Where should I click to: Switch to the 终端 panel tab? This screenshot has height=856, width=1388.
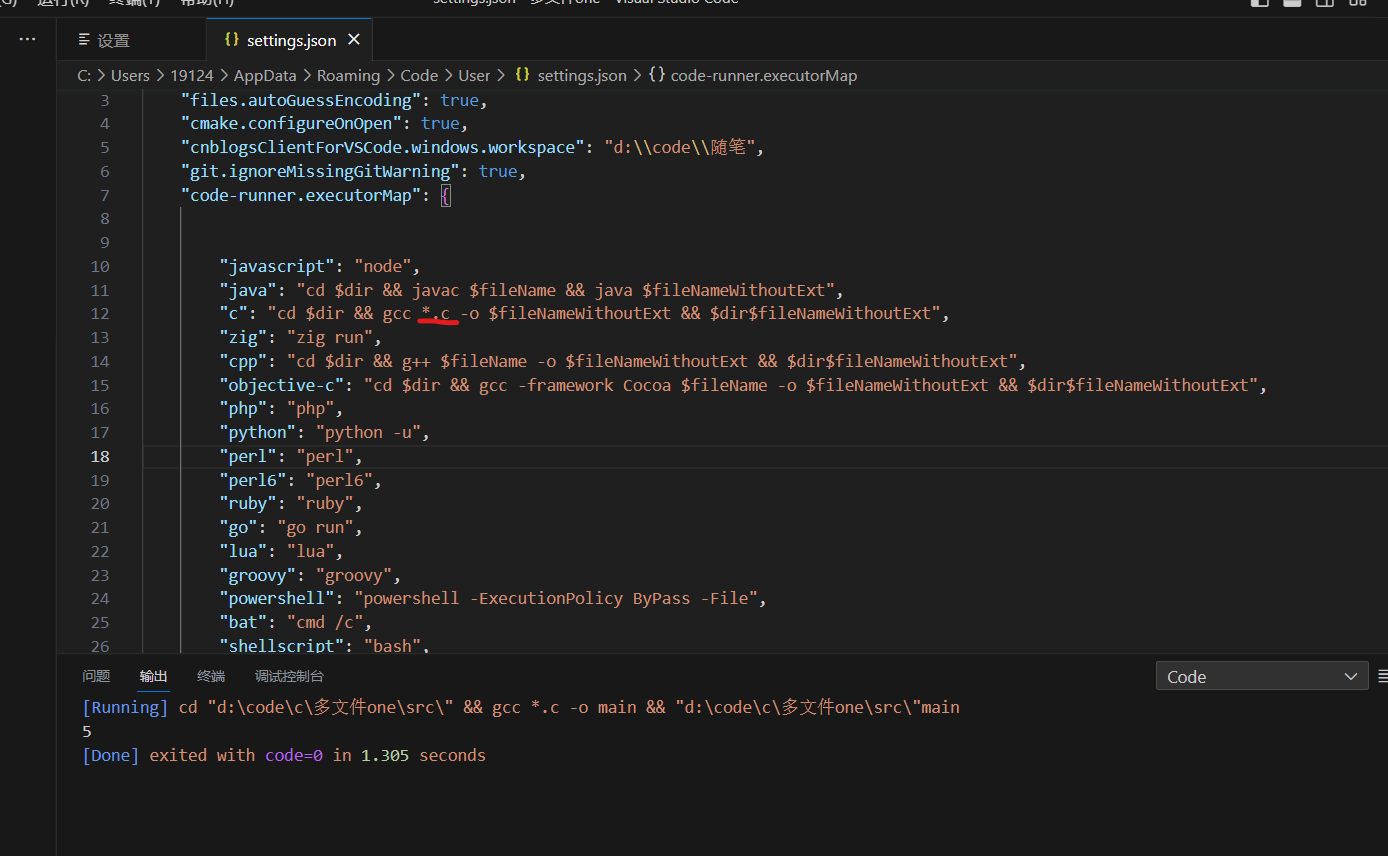(x=211, y=677)
